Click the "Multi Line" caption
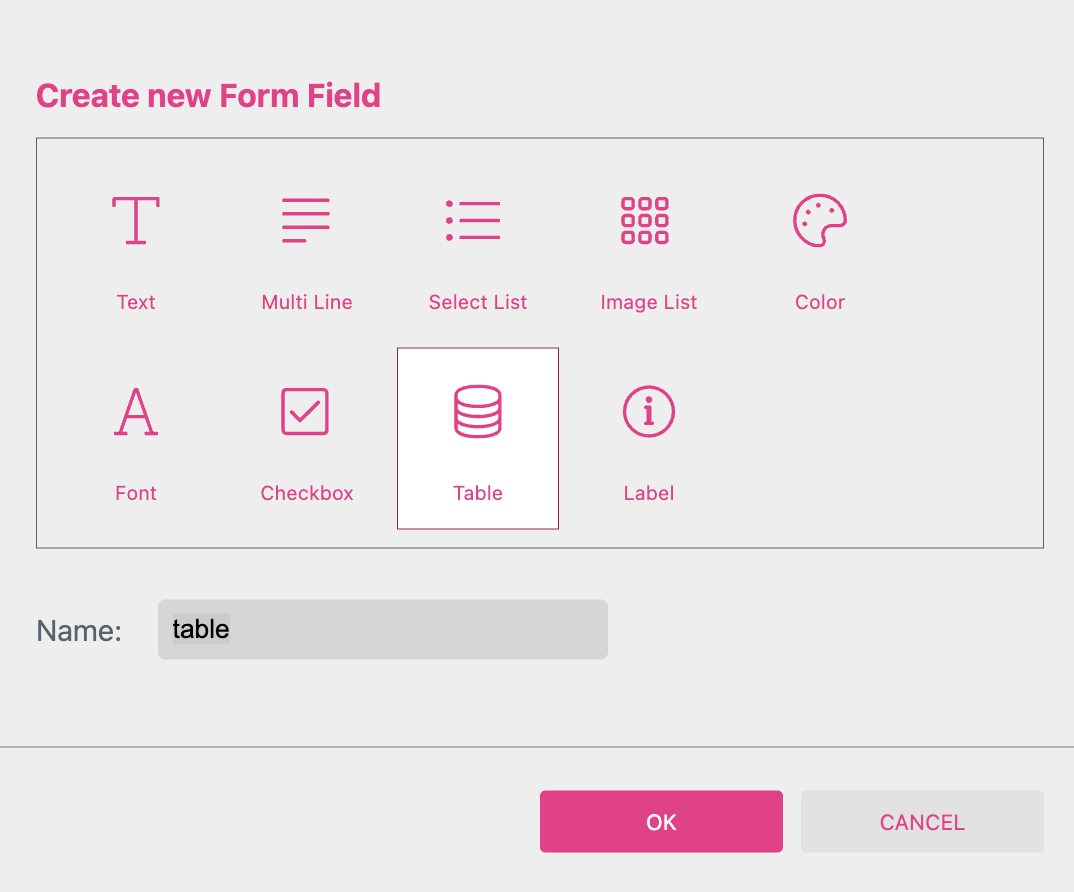Image resolution: width=1074 pixels, height=892 pixels. coord(307,302)
